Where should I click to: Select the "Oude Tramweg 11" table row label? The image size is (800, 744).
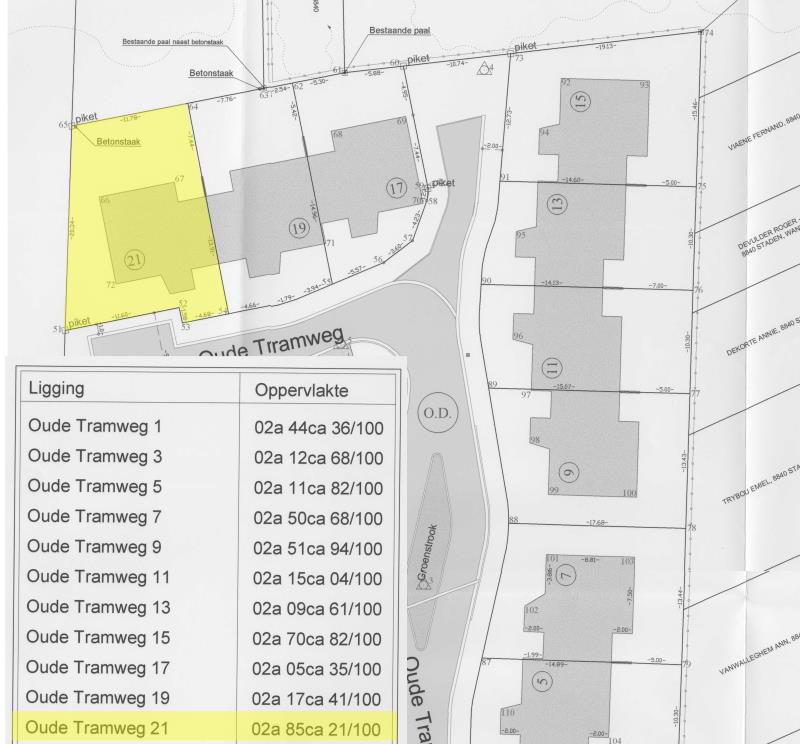[x=98, y=577]
